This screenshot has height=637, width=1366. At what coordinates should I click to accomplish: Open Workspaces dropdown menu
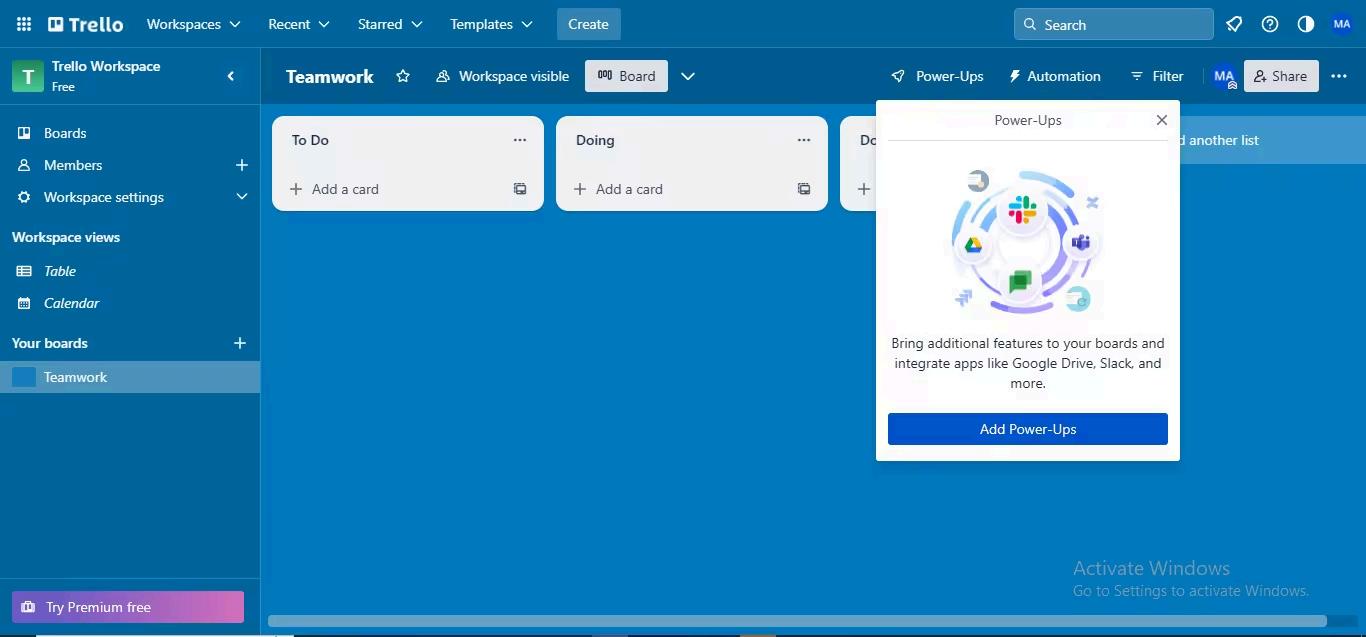[x=193, y=24]
